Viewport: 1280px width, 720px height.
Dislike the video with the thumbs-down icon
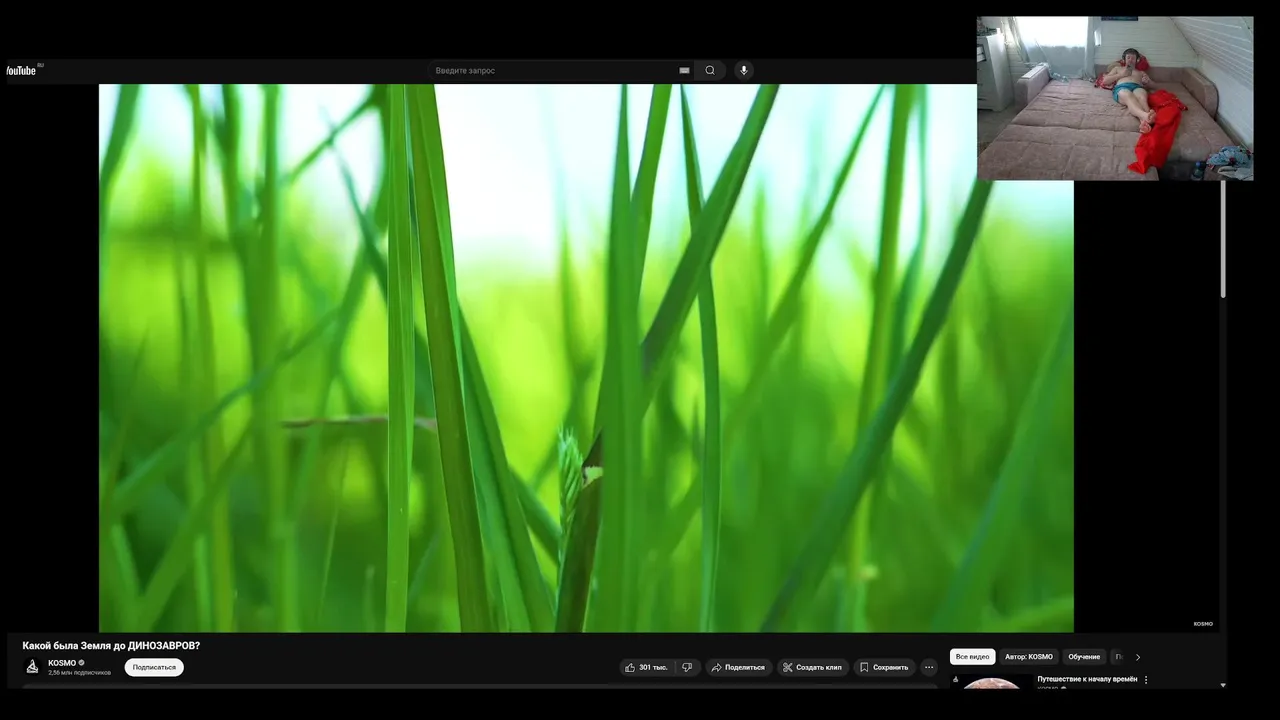pos(687,667)
